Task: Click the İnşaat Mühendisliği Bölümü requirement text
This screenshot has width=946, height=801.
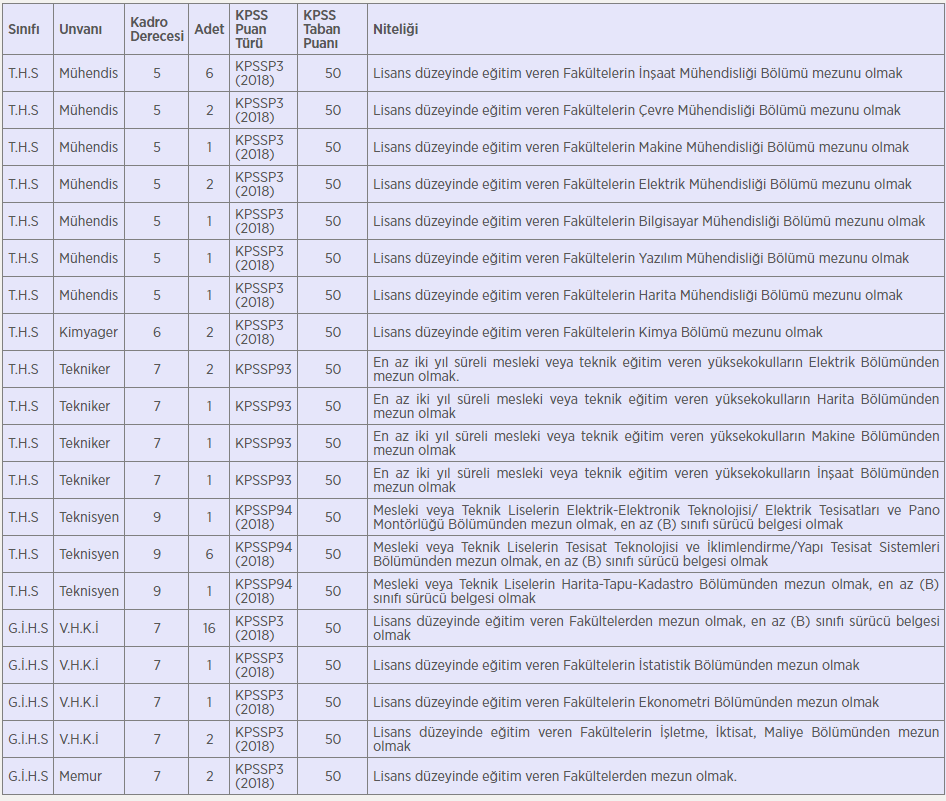Action: pyautogui.click(x=637, y=73)
